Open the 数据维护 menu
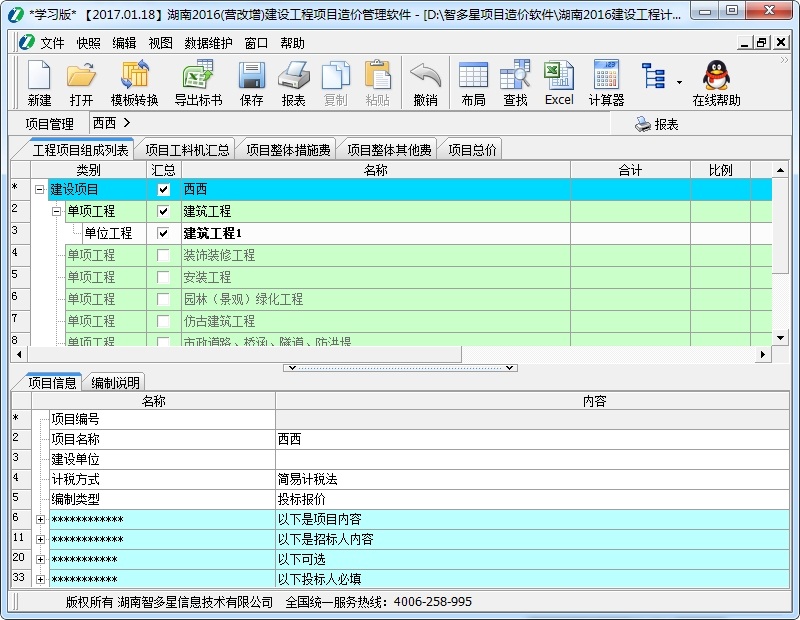The width and height of the screenshot is (800, 620). [208, 43]
